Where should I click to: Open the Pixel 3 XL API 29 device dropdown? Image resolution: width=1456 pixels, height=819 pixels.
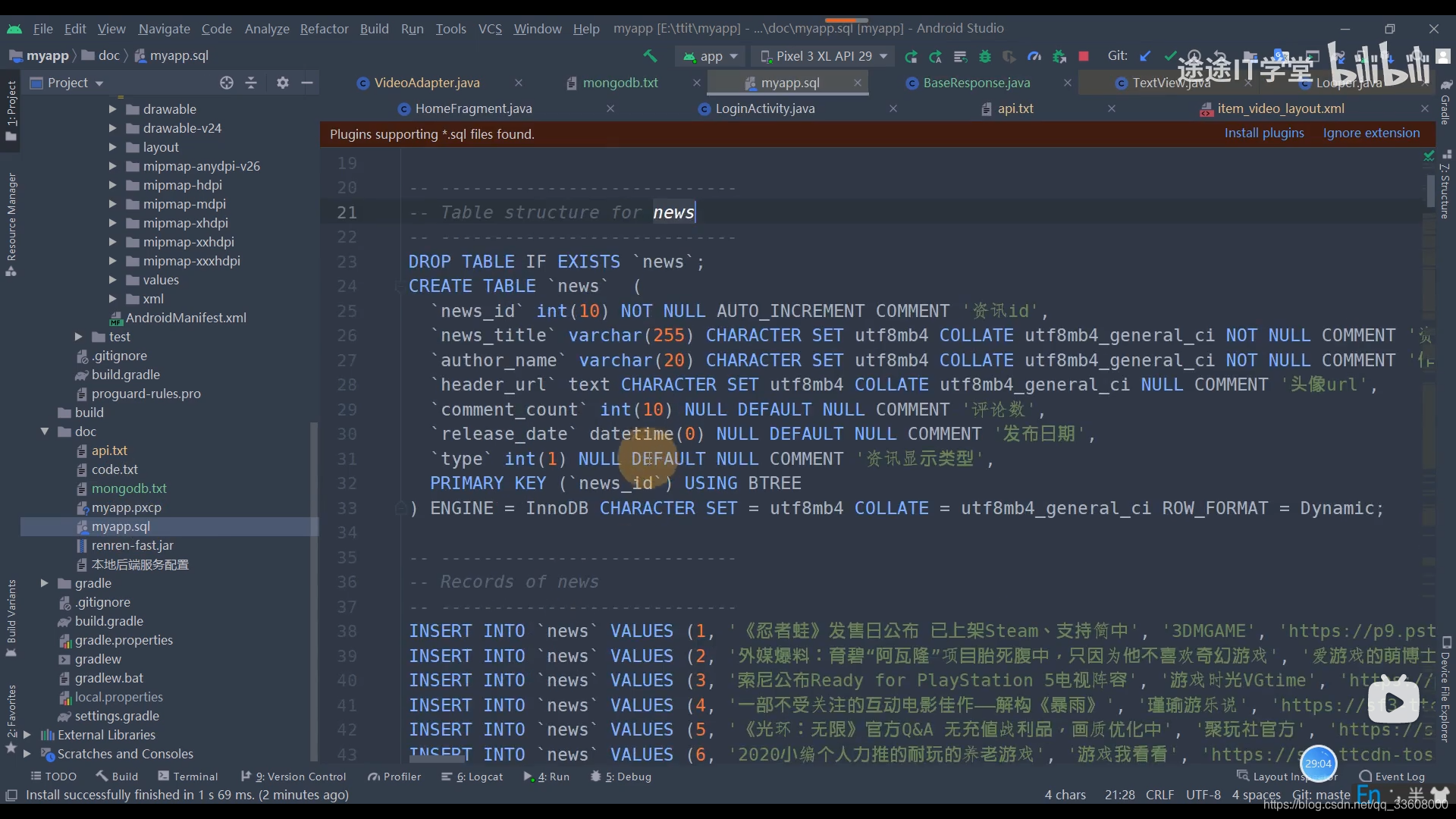point(823,56)
